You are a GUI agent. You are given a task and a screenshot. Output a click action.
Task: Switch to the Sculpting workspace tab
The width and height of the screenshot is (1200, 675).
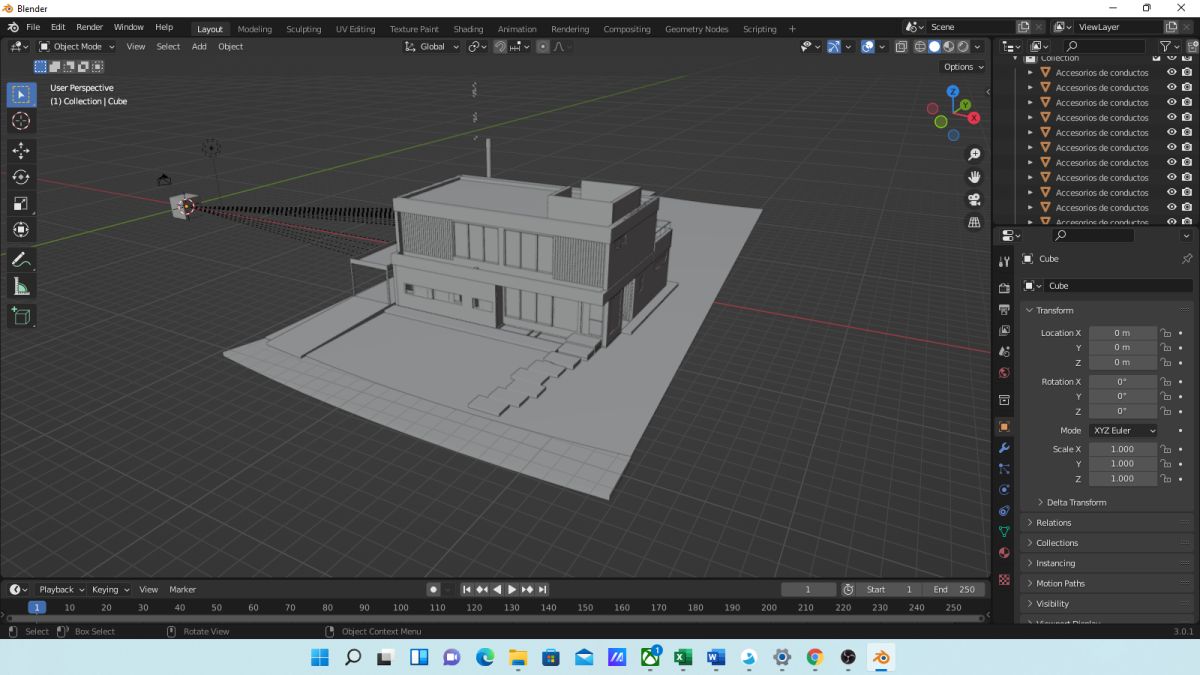304,29
